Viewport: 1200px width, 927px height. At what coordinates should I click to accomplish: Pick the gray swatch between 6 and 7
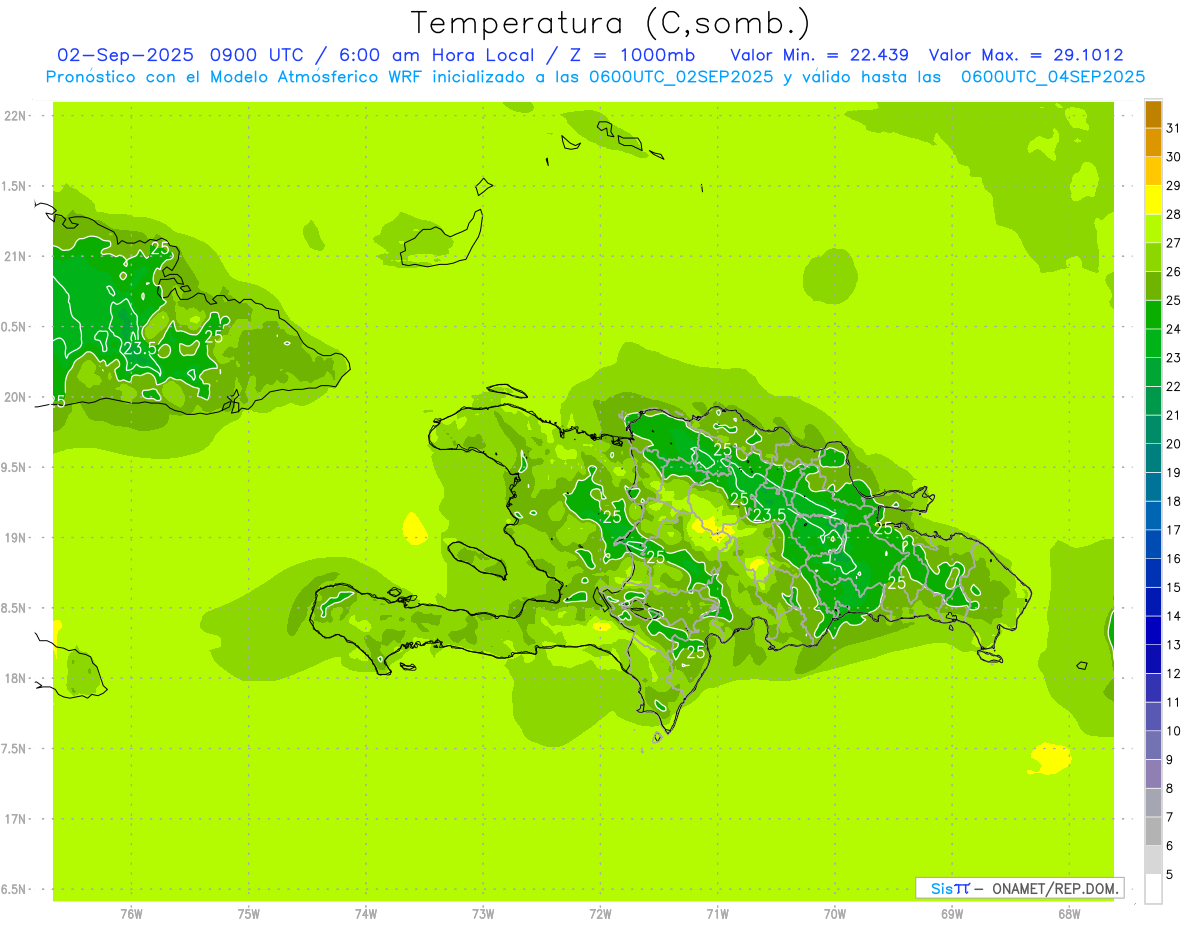pyautogui.click(x=1153, y=831)
